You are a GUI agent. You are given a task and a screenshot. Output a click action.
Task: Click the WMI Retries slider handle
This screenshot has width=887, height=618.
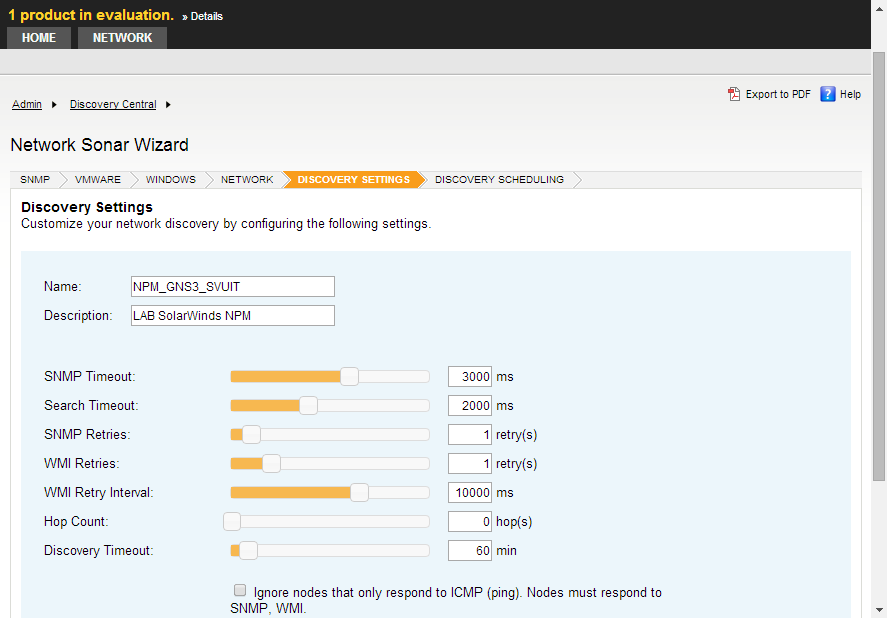[x=272, y=464]
